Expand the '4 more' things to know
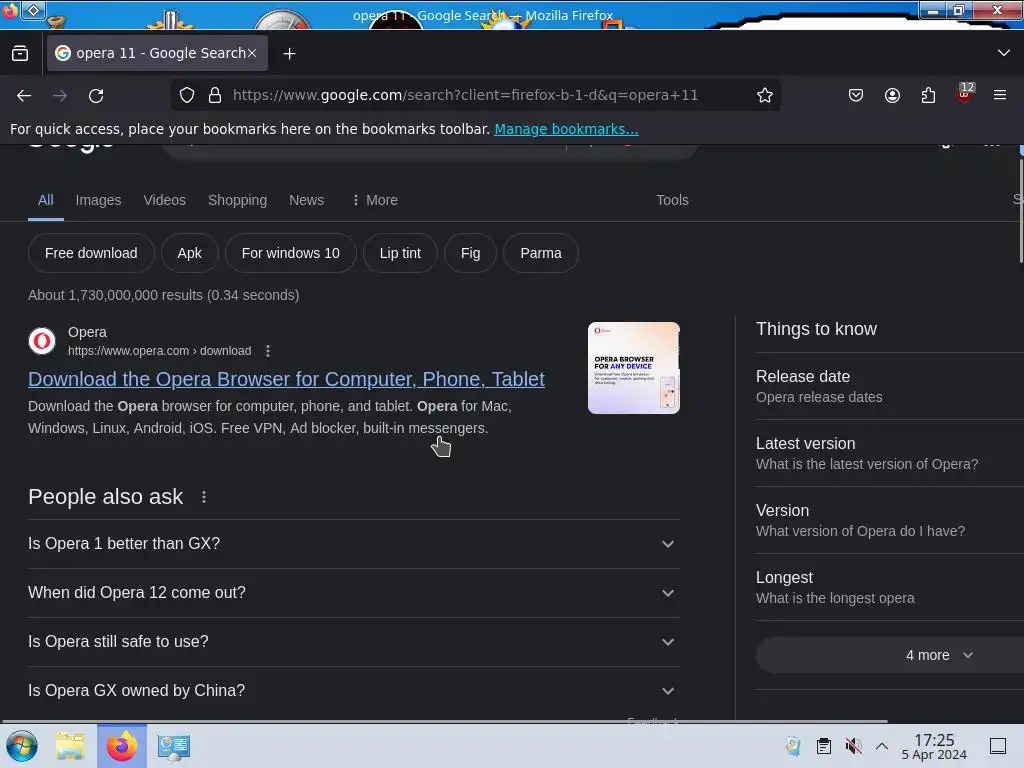 939,655
